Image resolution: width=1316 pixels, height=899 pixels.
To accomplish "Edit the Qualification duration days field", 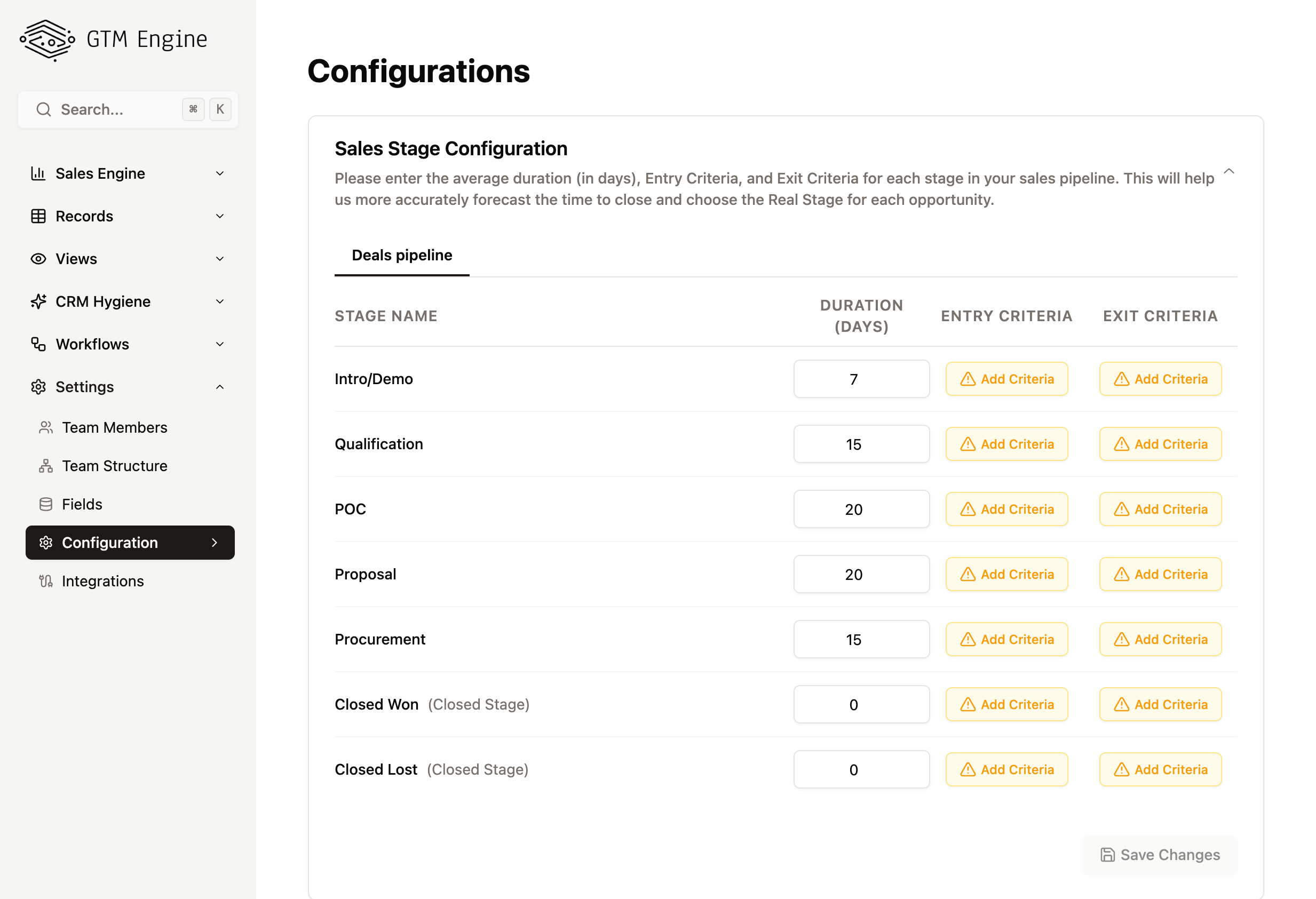I will point(861,444).
